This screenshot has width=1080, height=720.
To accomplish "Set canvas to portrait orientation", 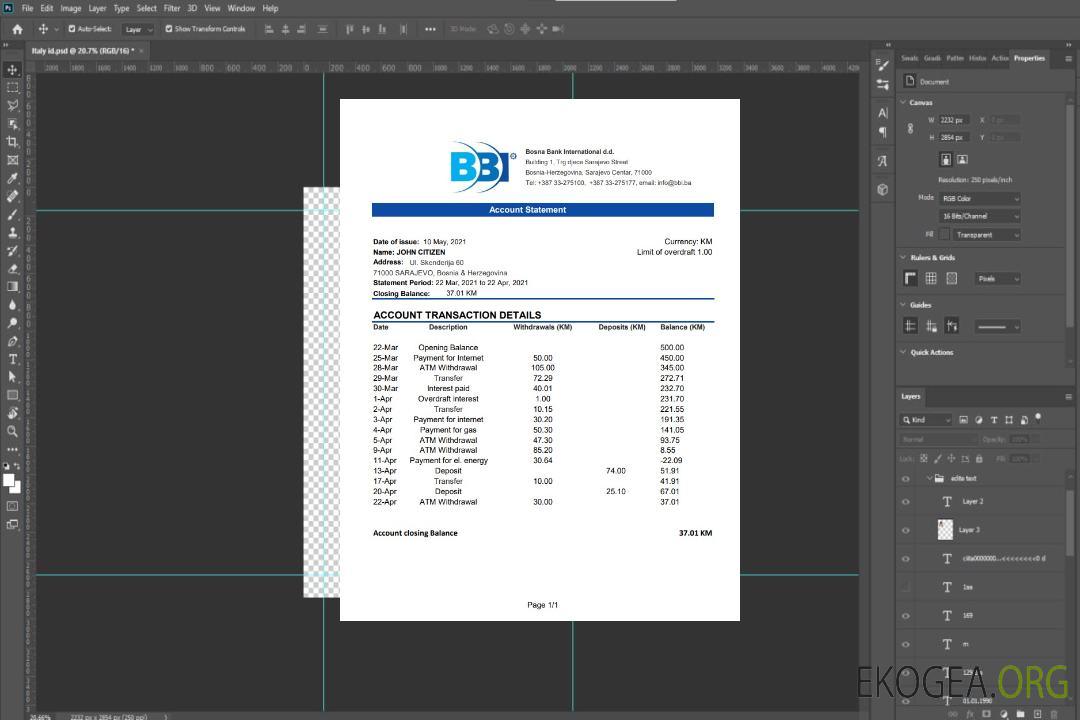I will click(x=946, y=160).
